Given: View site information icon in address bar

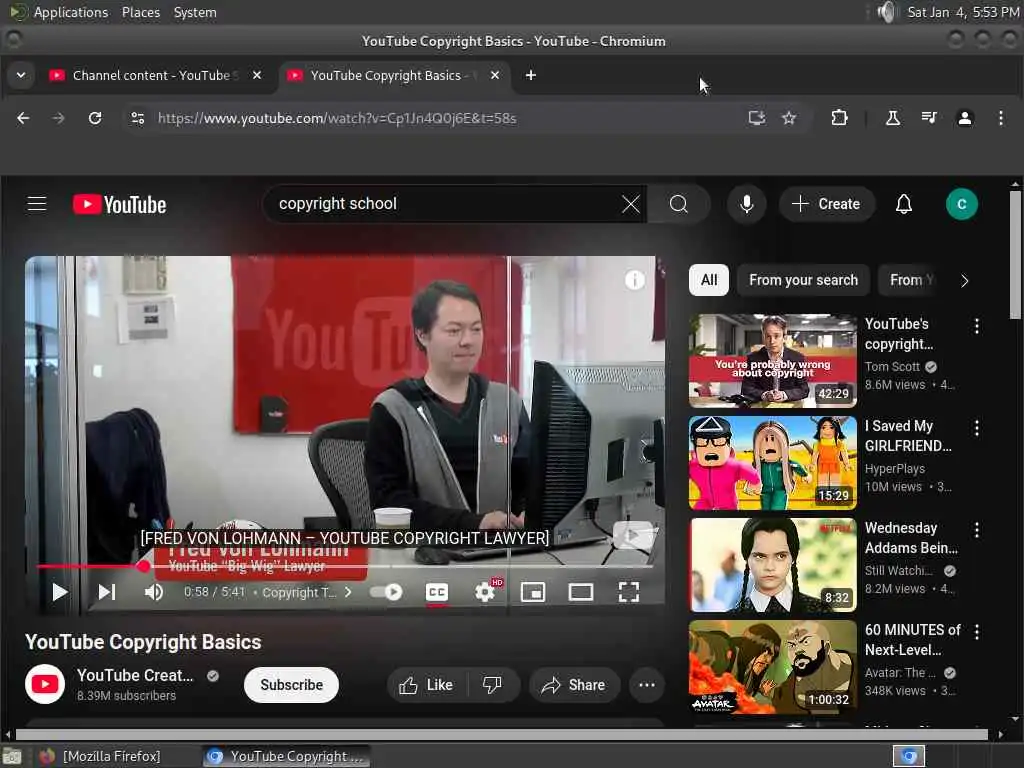Looking at the screenshot, I should (x=137, y=118).
